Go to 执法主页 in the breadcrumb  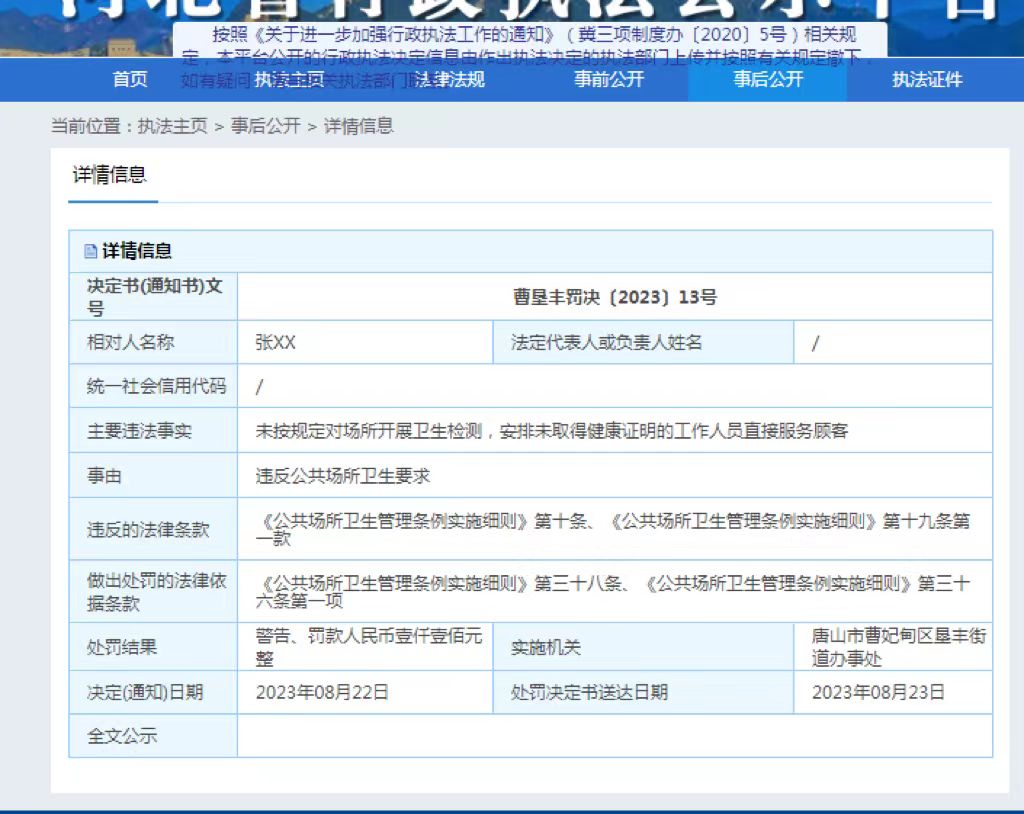(x=172, y=126)
